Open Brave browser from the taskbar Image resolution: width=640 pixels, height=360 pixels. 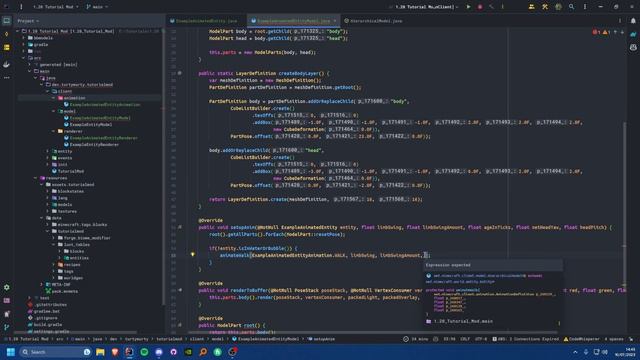point(115,352)
